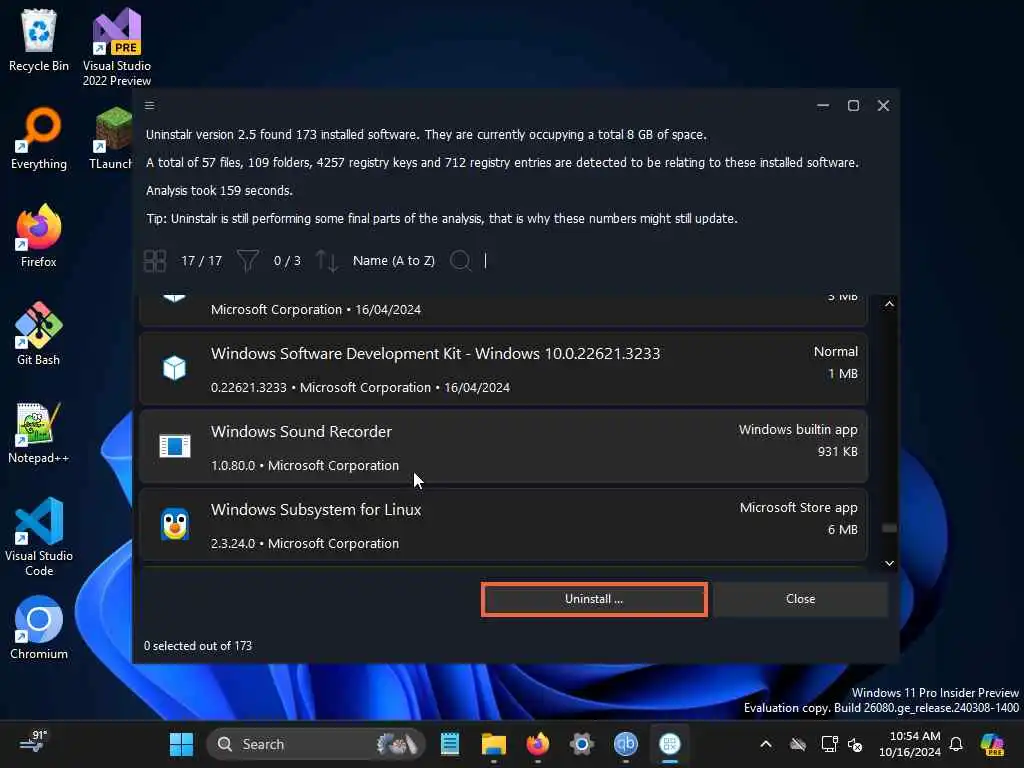Select the Name (A to Z) sort option
Viewport: 1024px width, 768px height.
coord(394,261)
